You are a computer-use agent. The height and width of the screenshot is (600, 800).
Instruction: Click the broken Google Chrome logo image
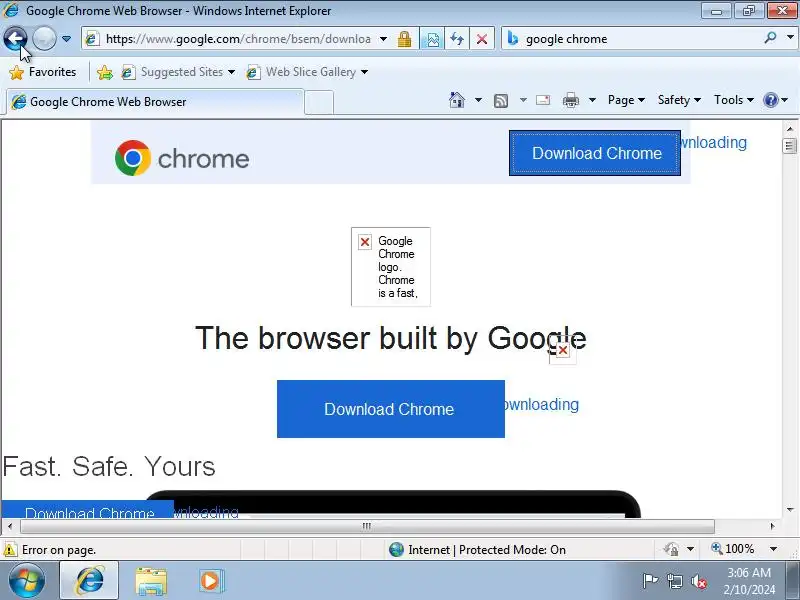391,267
